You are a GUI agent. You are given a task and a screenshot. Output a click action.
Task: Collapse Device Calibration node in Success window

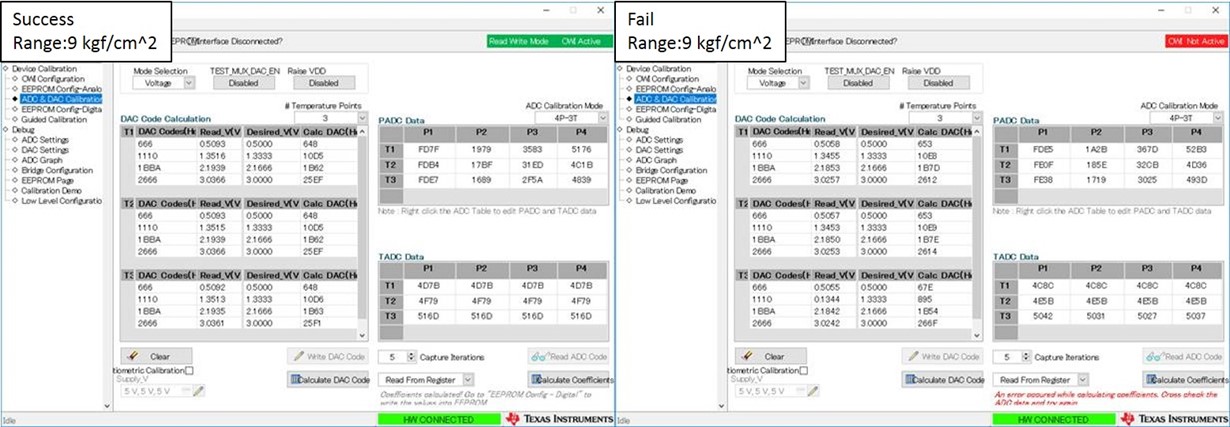click(5, 68)
